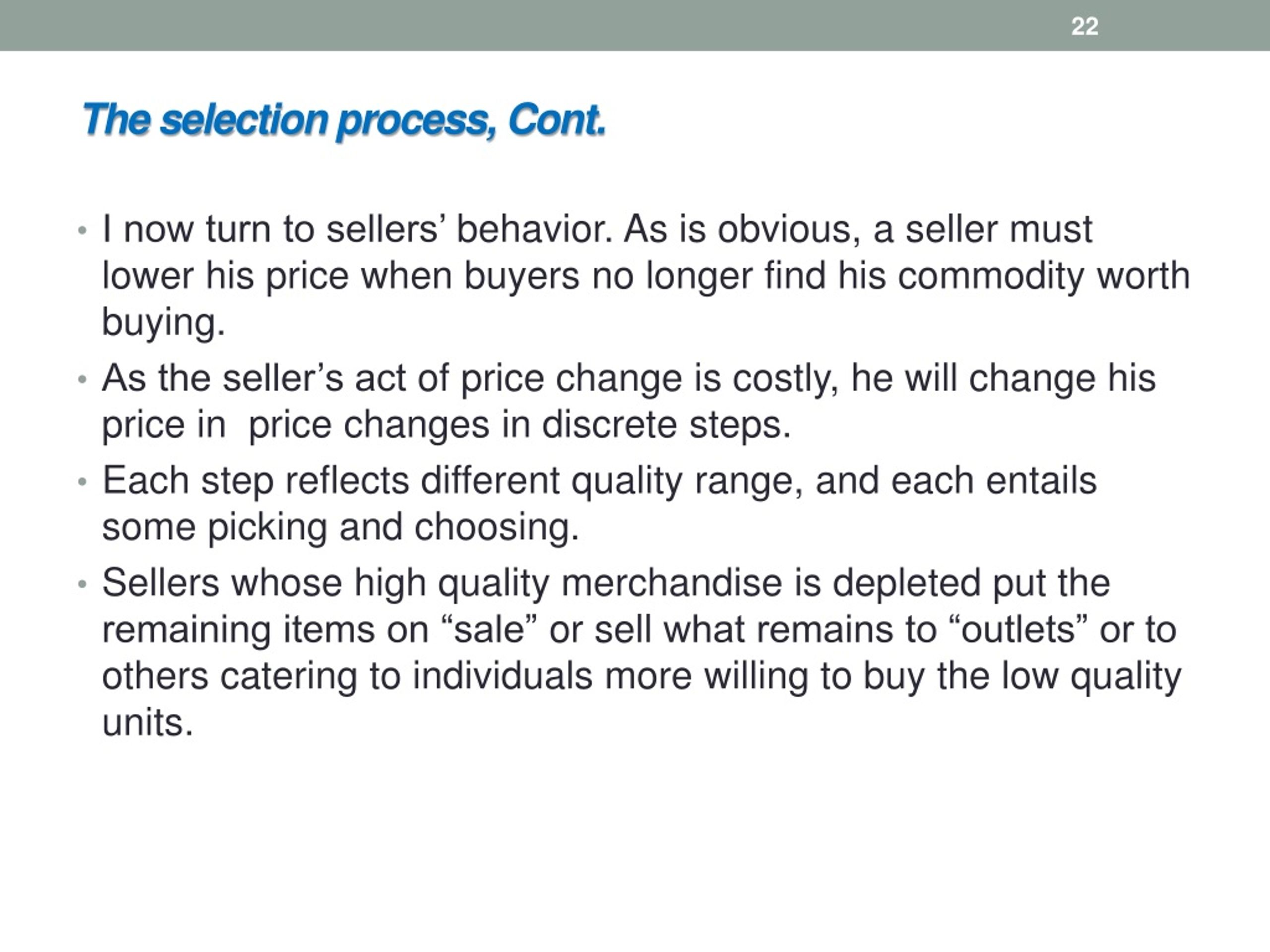The image size is (1270, 952).
Task: Click the quoted word "outlets"
Action: pos(1017,630)
